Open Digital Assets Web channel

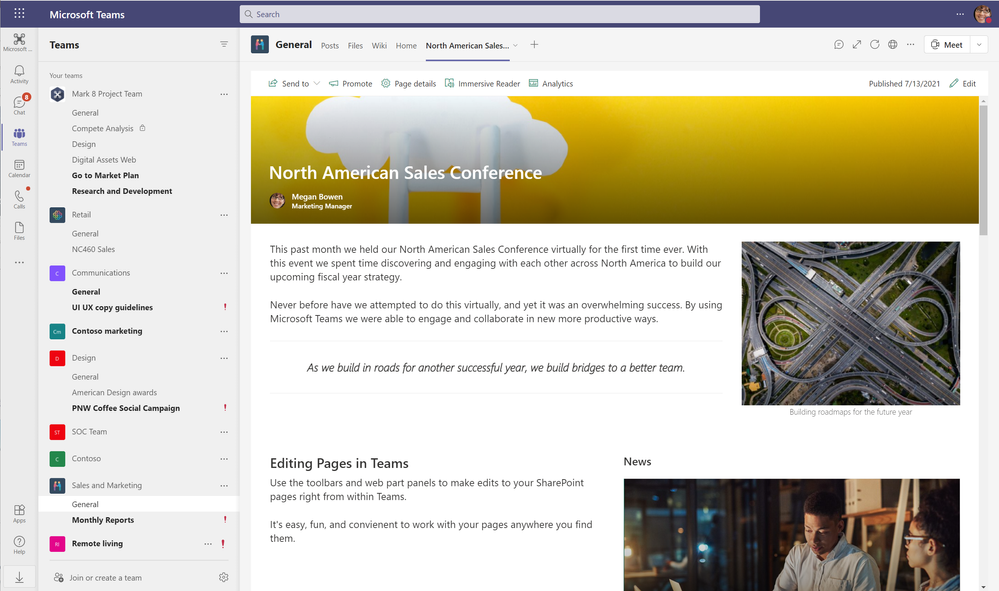click(x=104, y=160)
